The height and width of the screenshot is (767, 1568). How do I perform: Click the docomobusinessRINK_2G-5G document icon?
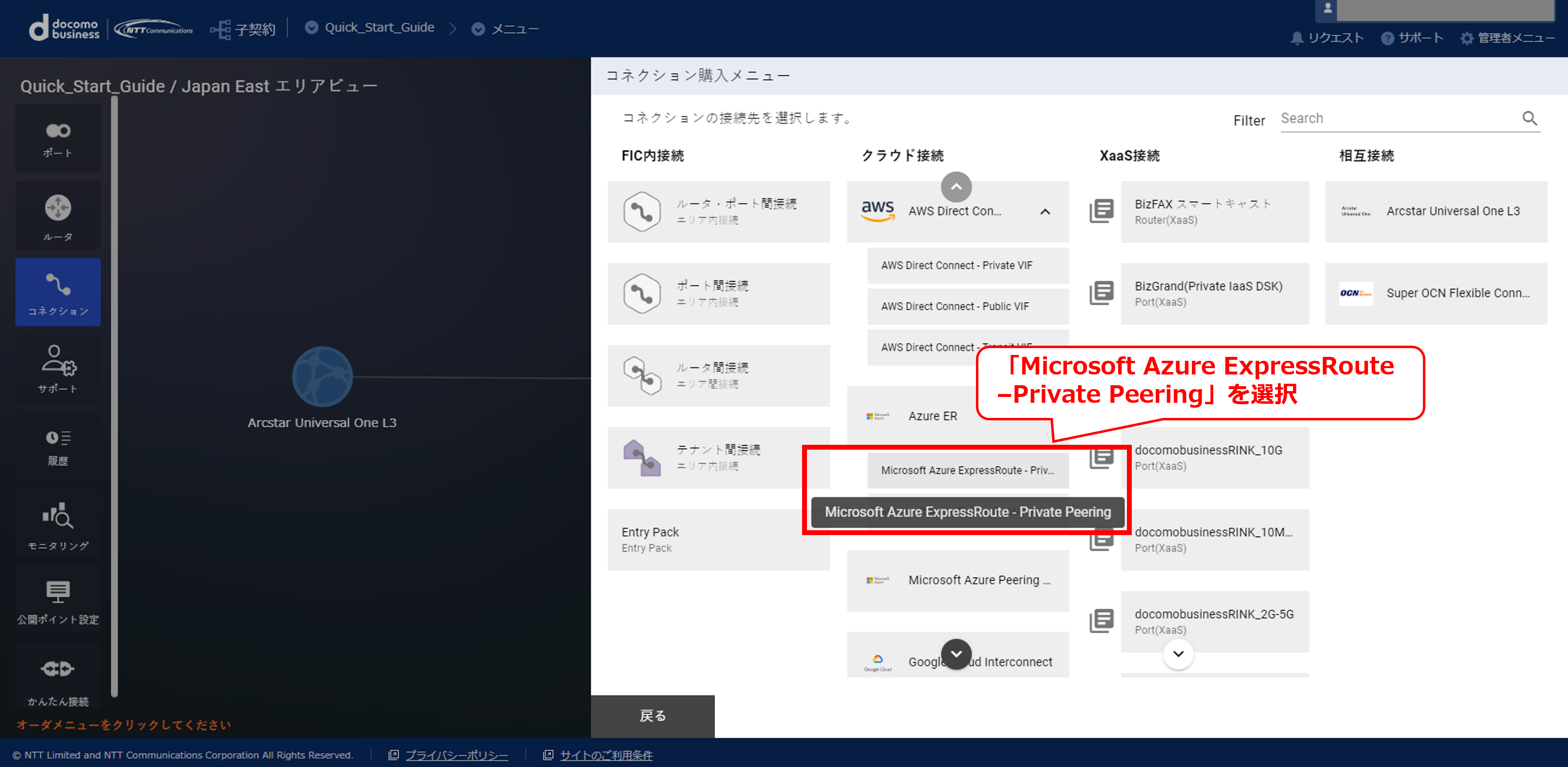tap(1101, 621)
